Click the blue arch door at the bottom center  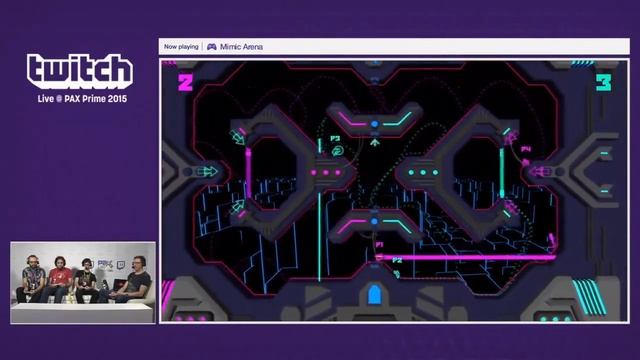coord(375,295)
